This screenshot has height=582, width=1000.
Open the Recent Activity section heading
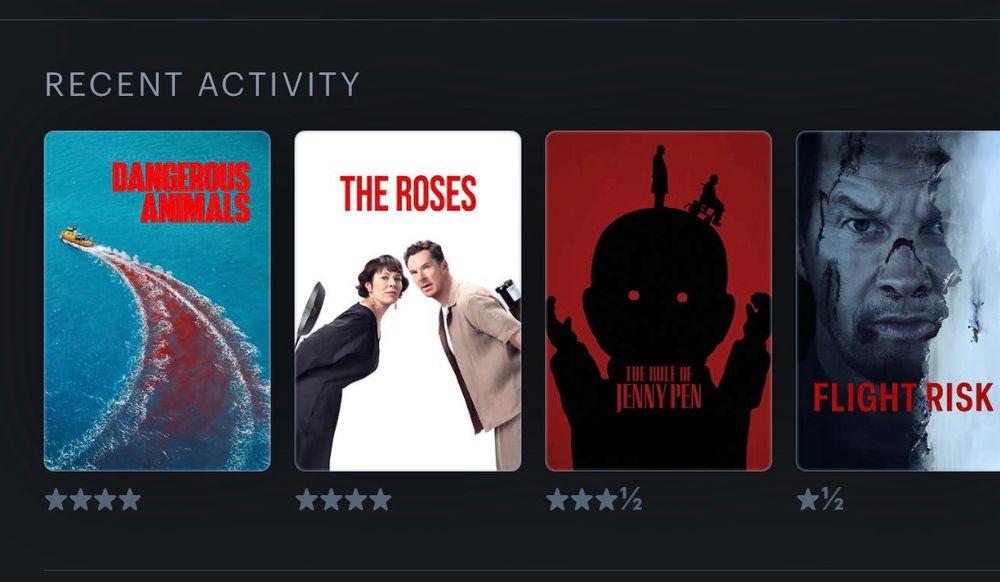click(x=203, y=85)
